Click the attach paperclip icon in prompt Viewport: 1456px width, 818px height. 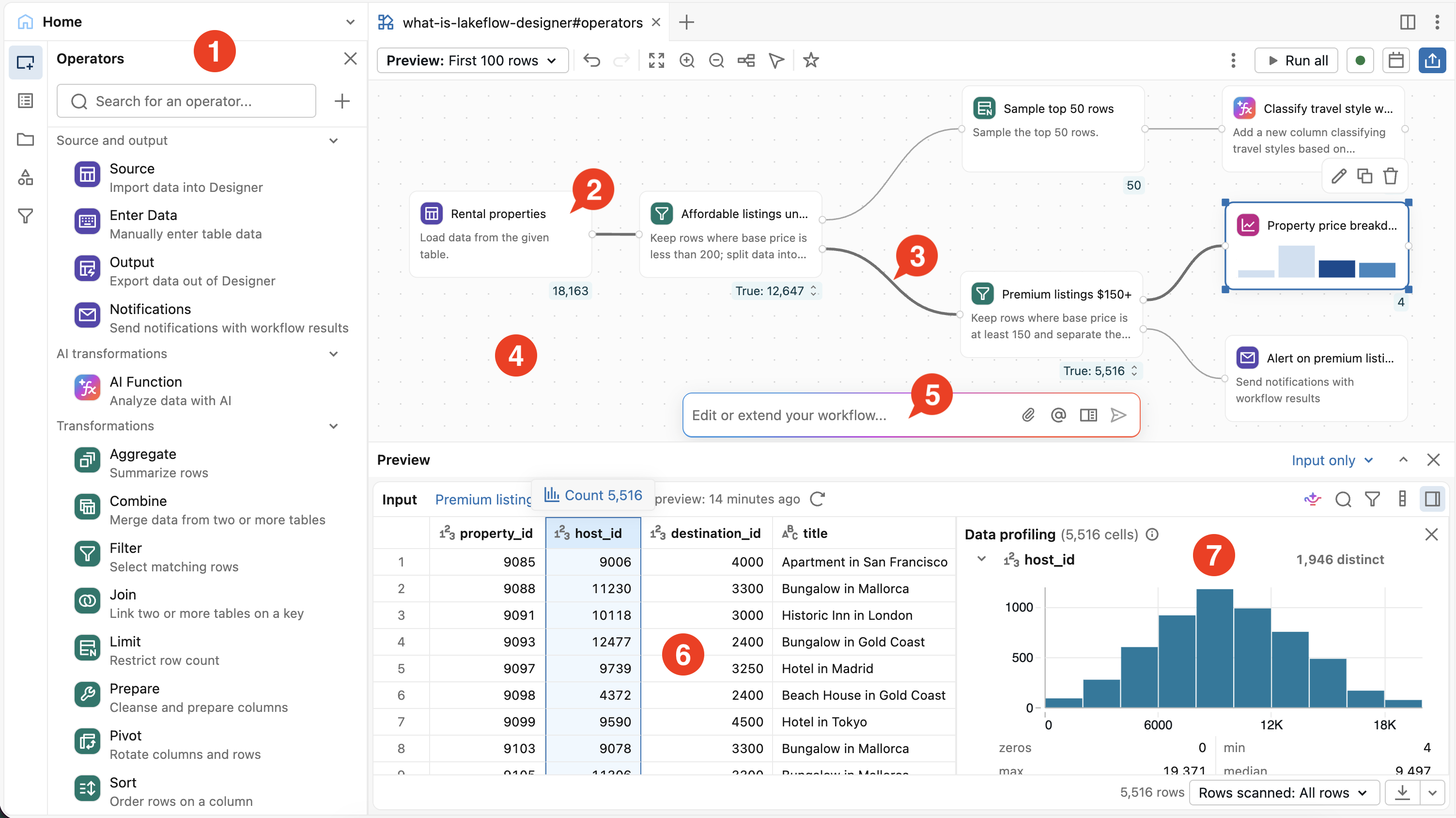point(1028,415)
